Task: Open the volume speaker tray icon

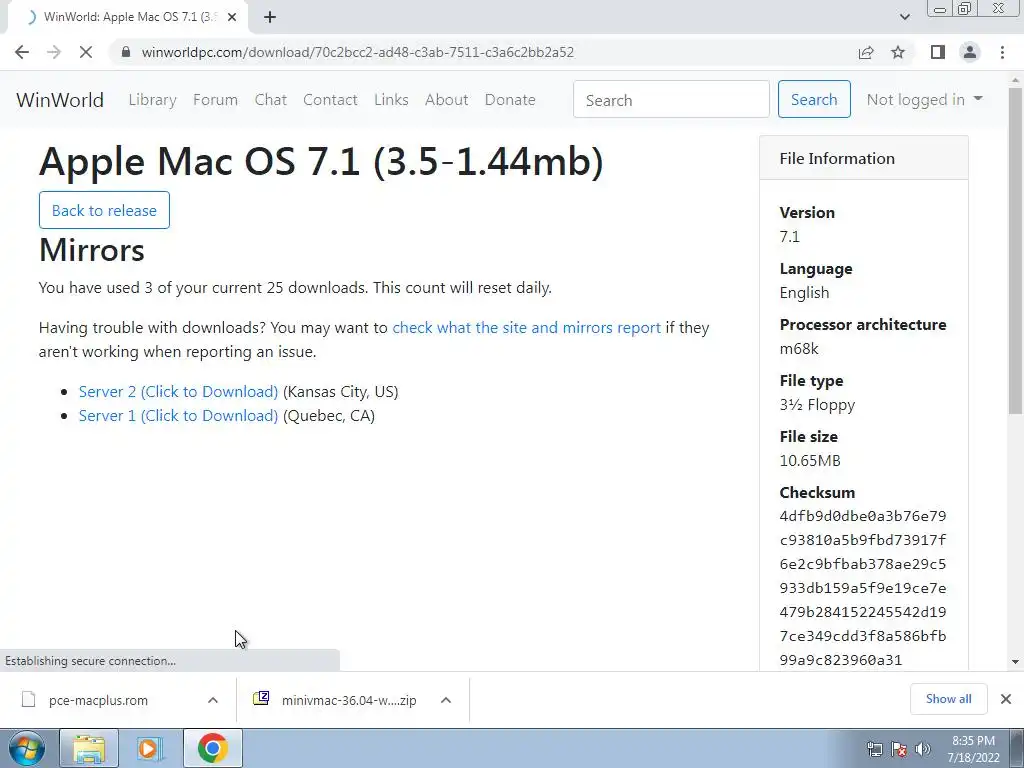Action: pos(923,749)
